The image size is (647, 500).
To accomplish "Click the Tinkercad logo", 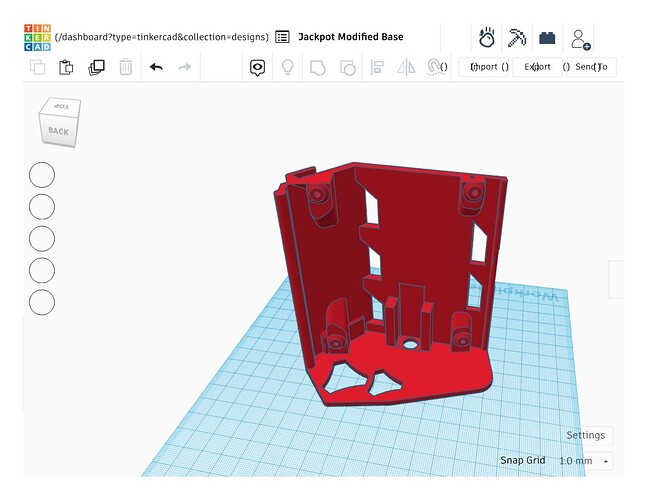I will [x=38, y=37].
